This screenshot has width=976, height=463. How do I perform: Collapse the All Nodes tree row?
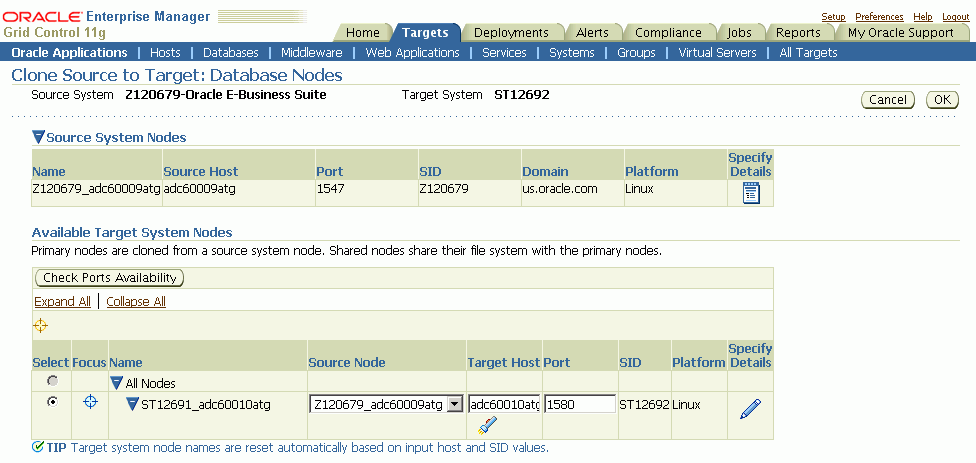(x=116, y=383)
